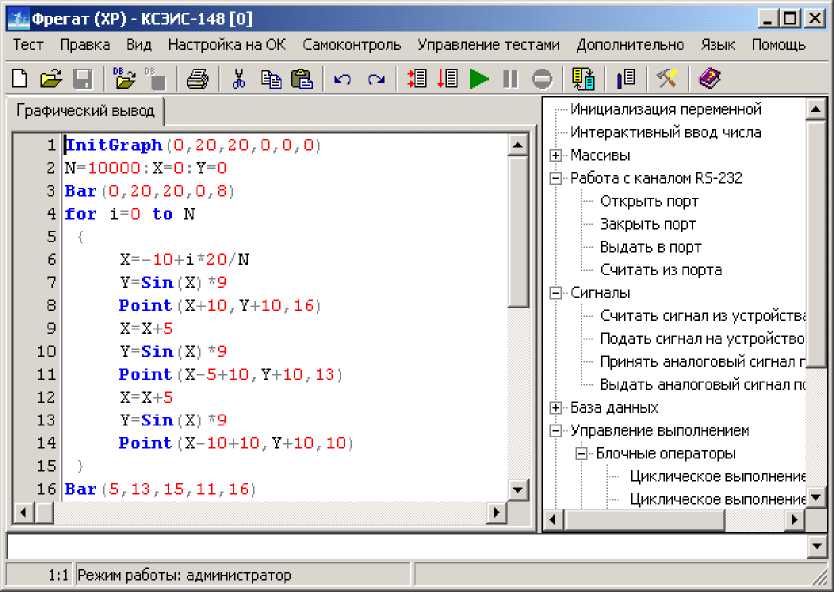Expand the Массивы tree node
Image resolution: width=834 pixels, height=592 pixels.
pyautogui.click(x=555, y=155)
